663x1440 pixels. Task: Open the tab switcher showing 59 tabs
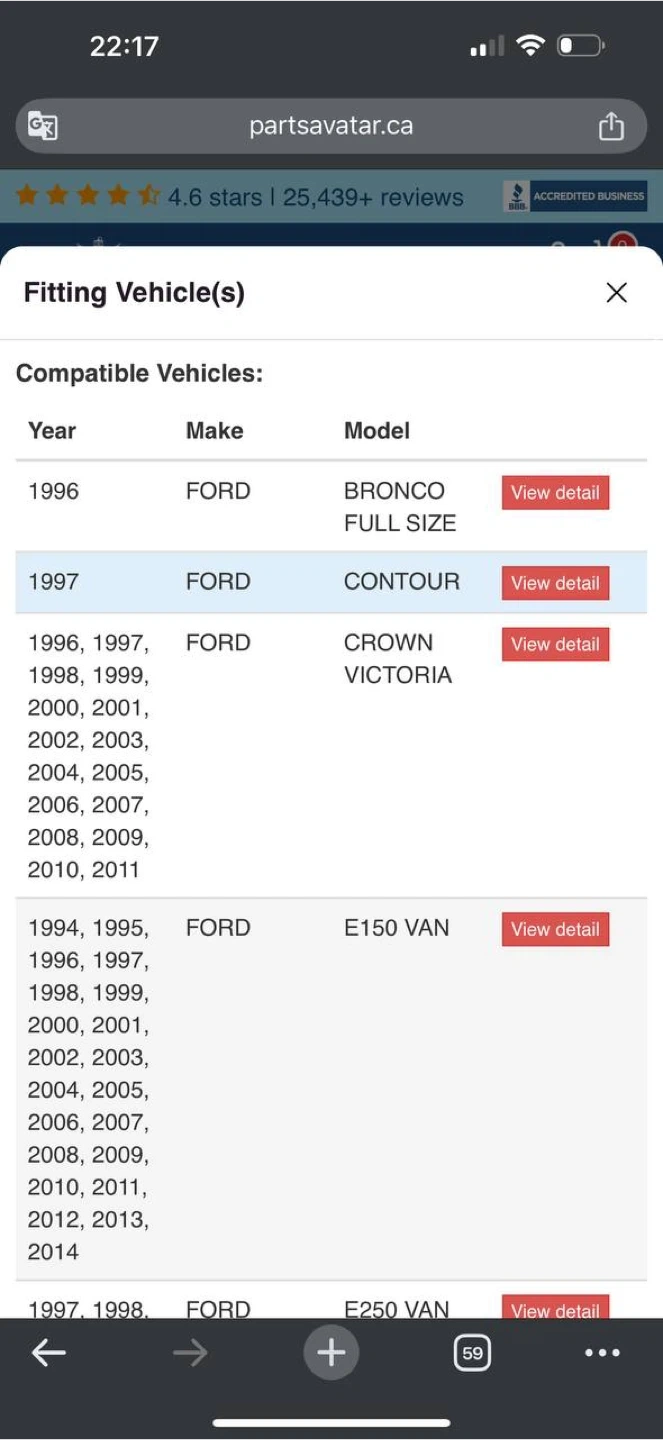coord(472,1353)
